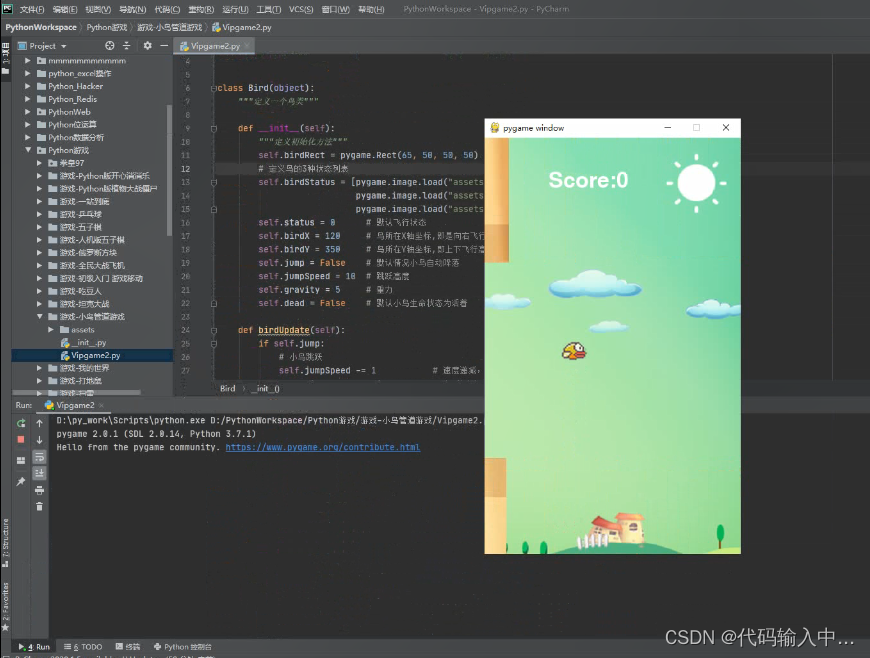Screen dimensions: 870x658
Task: Open the 编辑(E) menu
Action: pos(65,9)
